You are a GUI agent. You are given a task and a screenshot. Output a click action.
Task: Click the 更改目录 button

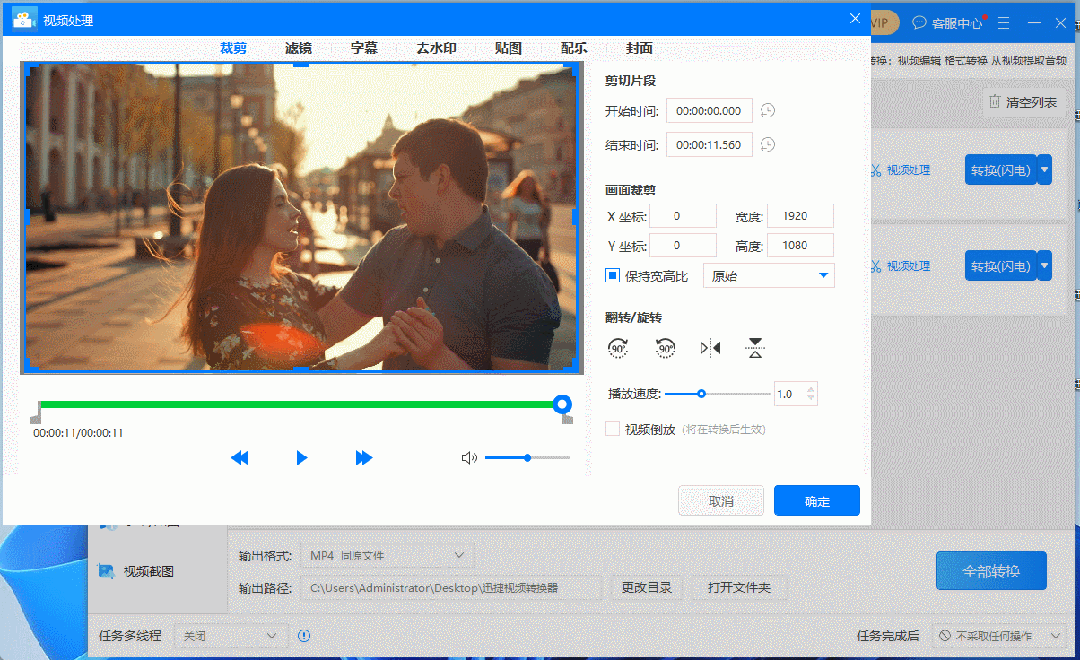646,588
